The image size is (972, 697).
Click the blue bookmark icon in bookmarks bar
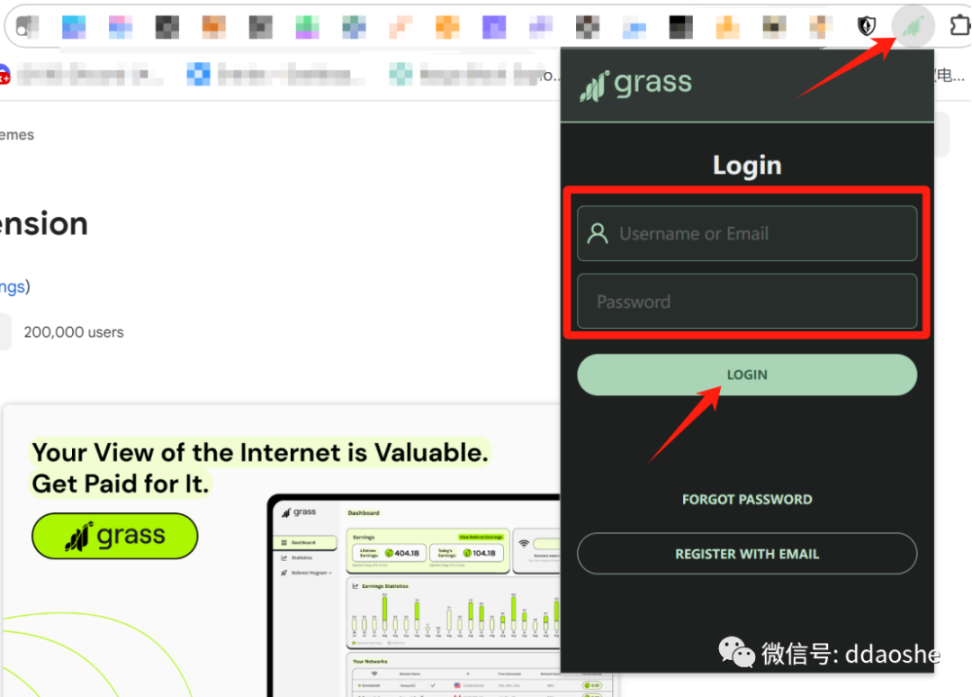(199, 74)
